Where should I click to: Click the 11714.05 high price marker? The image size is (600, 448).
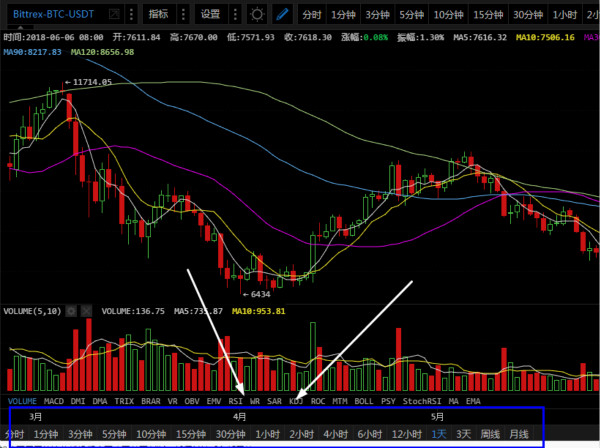pyautogui.click(x=91, y=83)
